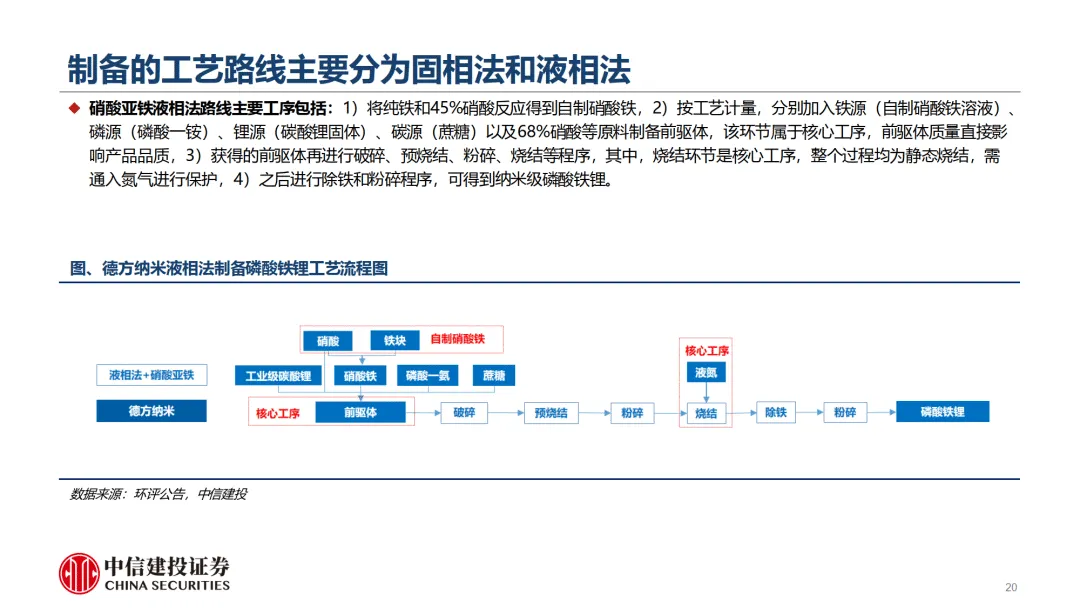
Task: Select the 前驱体 blue box
Action: [360, 412]
